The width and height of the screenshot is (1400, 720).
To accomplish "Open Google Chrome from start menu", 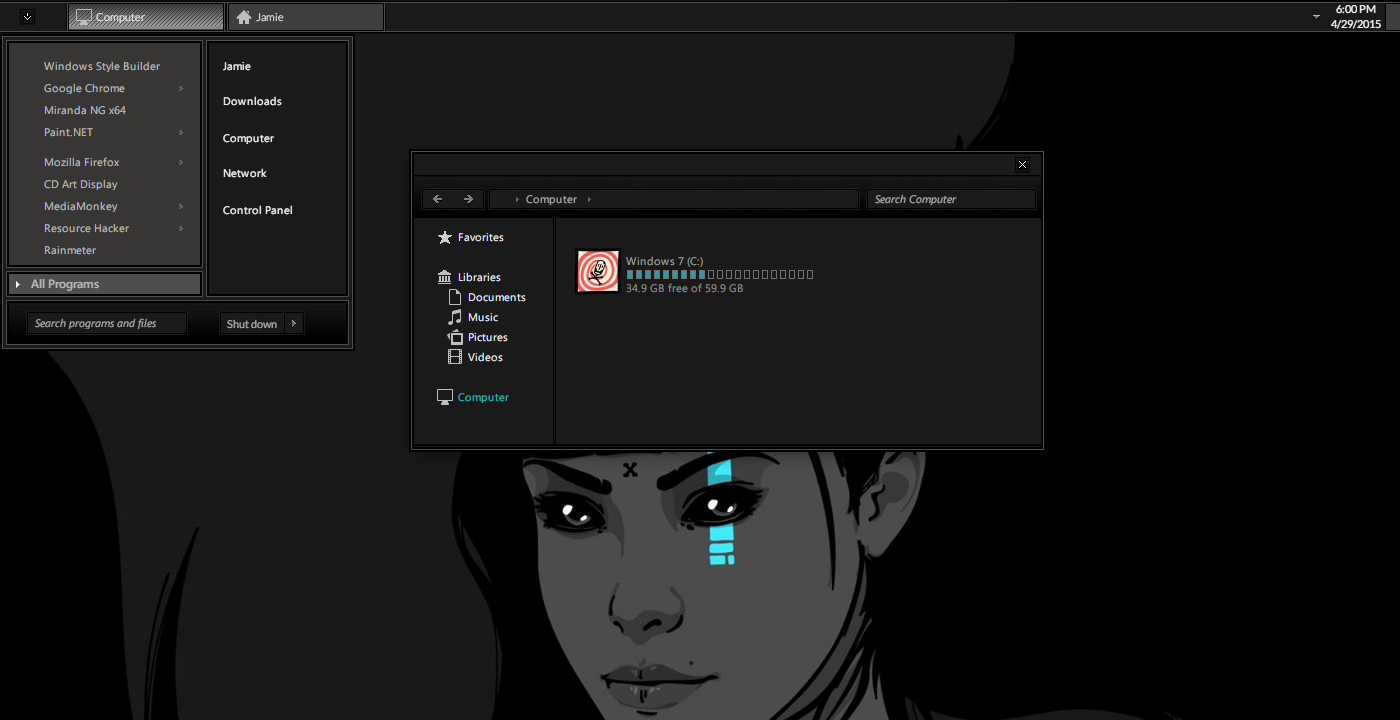I will [84, 88].
